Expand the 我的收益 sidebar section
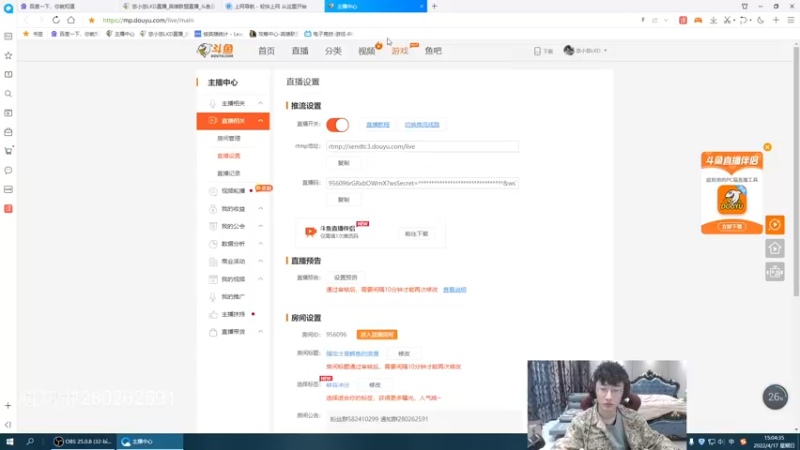 pos(261,209)
